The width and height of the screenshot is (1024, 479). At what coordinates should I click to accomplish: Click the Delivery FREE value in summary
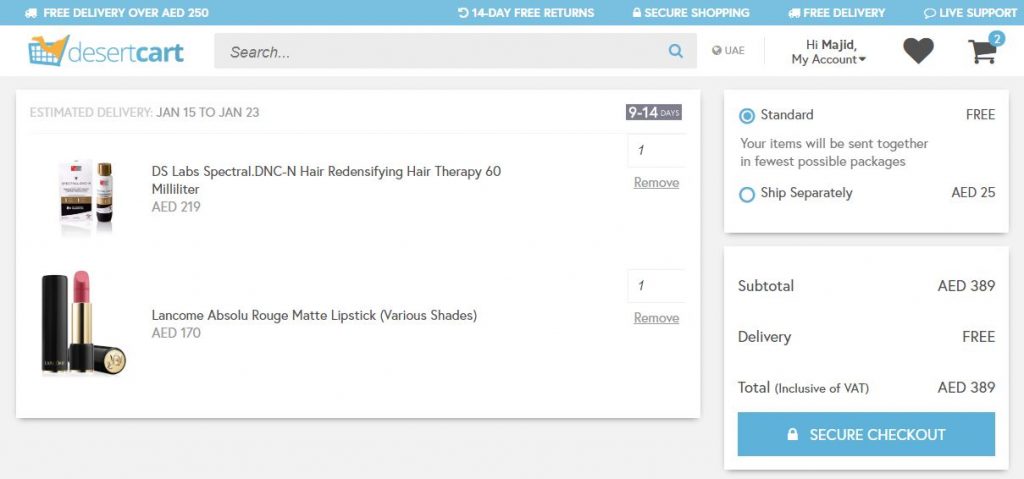[x=978, y=337]
